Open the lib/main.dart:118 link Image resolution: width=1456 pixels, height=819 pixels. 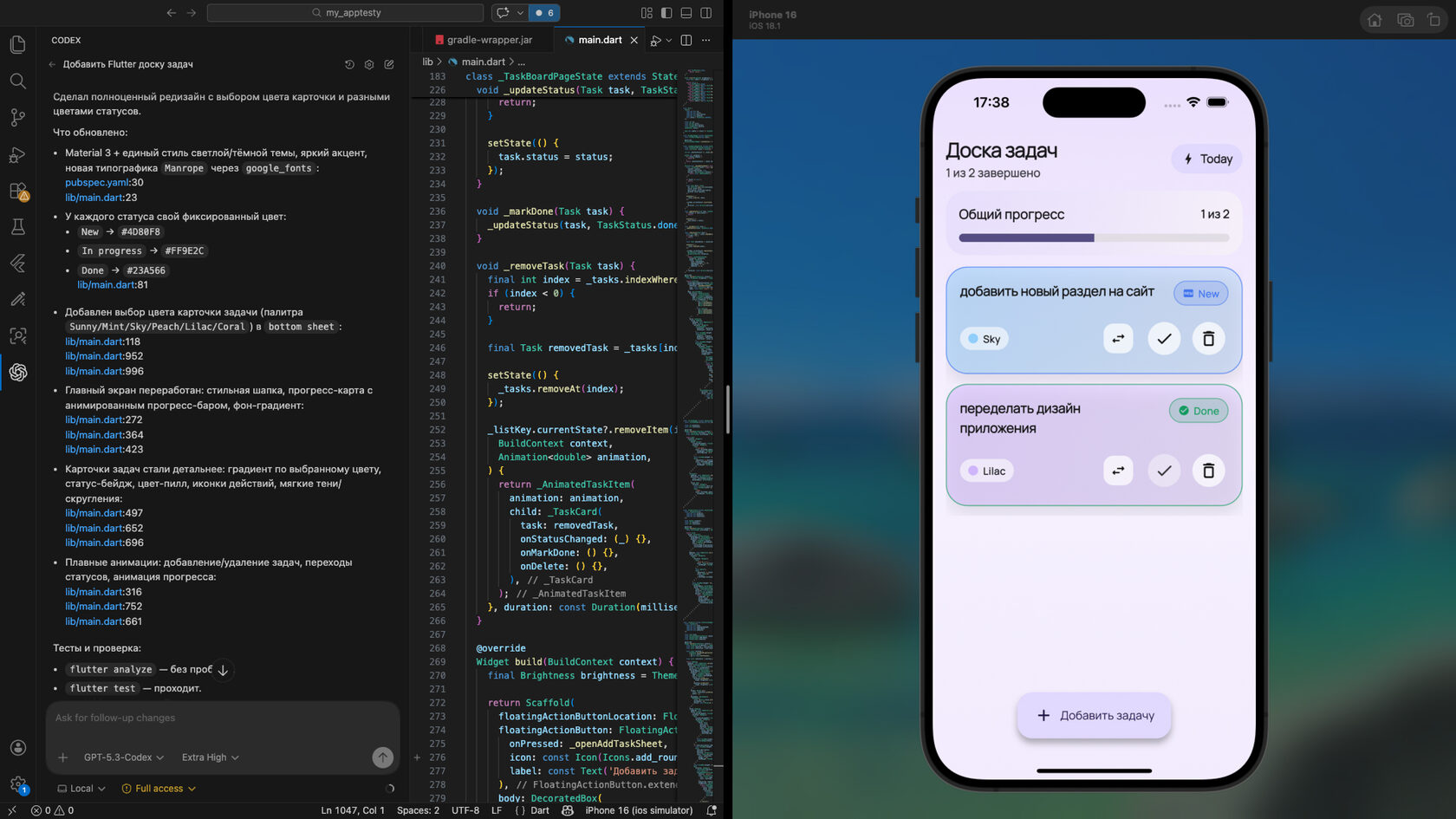[x=102, y=341]
